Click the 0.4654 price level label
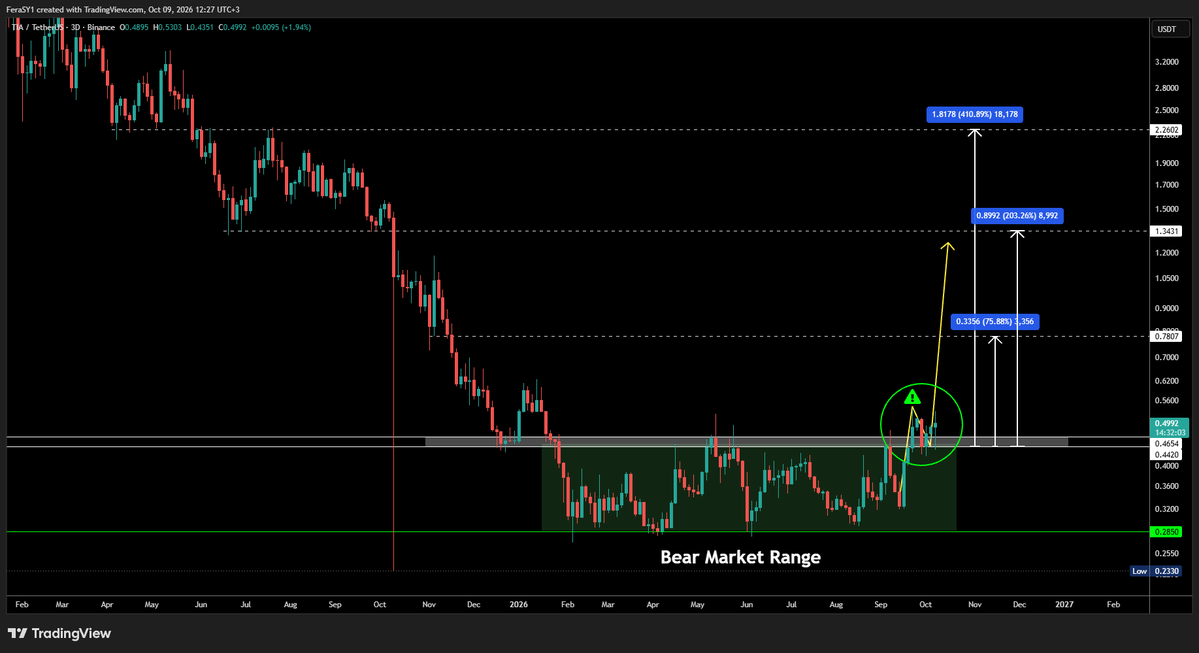This screenshot has height=653, width=1199. click(1166, 443)
